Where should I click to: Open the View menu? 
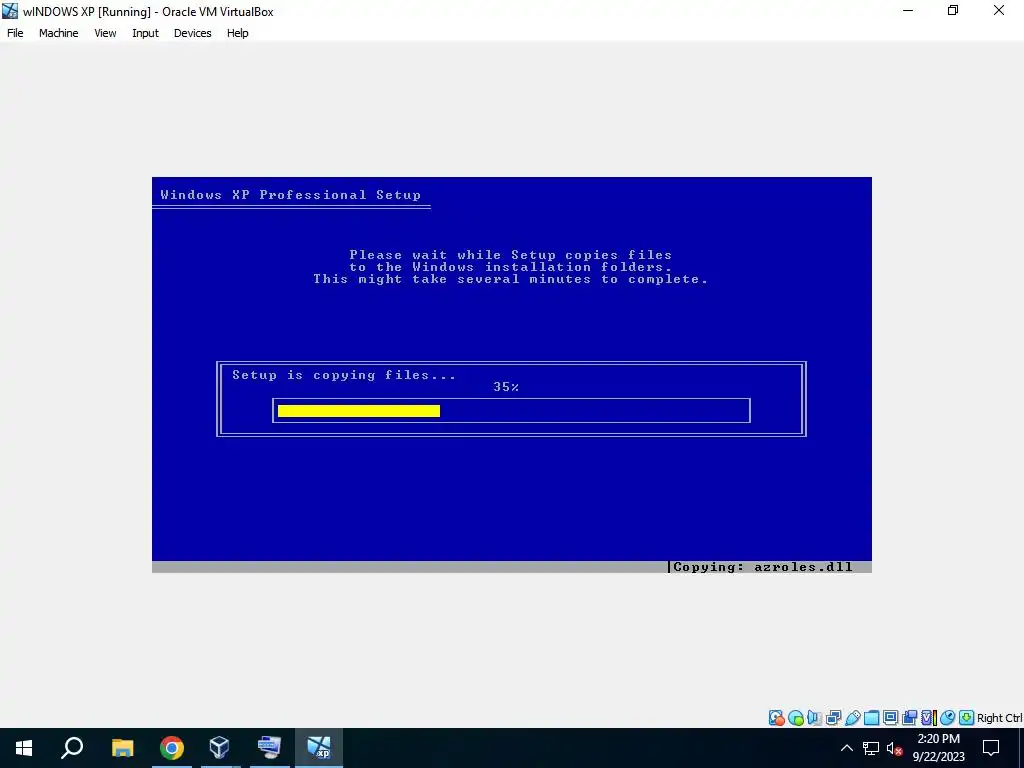click(x=105, y=33)
